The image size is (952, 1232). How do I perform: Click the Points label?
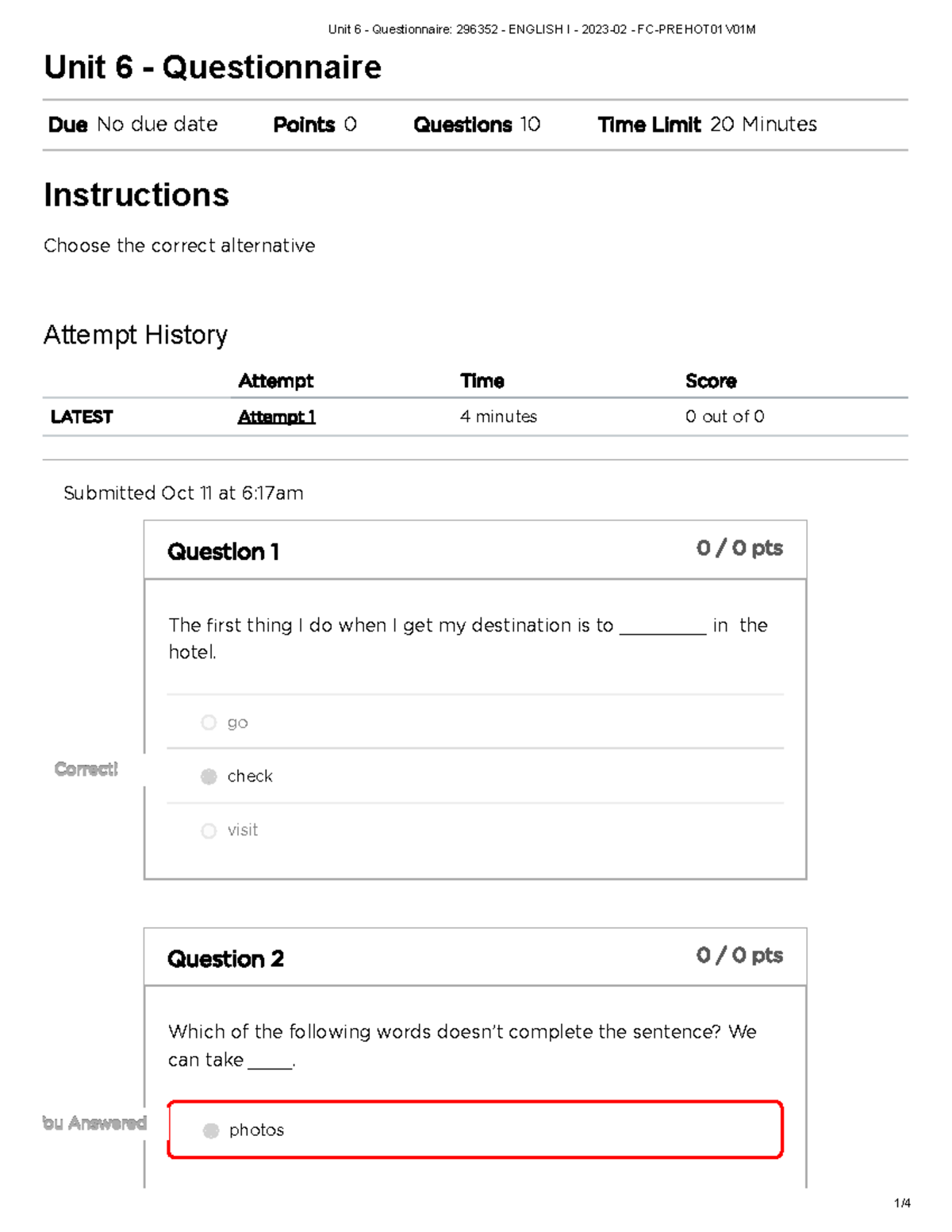(x=304, y=125)
